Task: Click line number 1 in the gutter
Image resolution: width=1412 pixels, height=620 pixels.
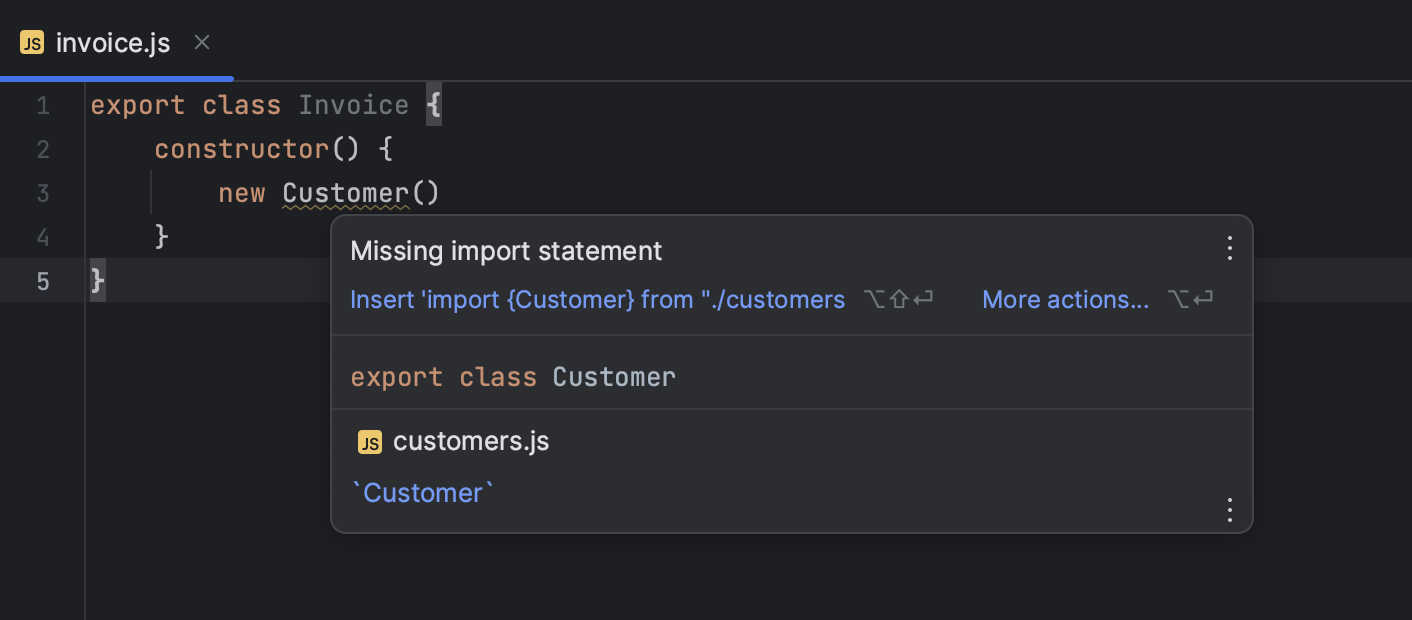Action: [x=42, y=105]
